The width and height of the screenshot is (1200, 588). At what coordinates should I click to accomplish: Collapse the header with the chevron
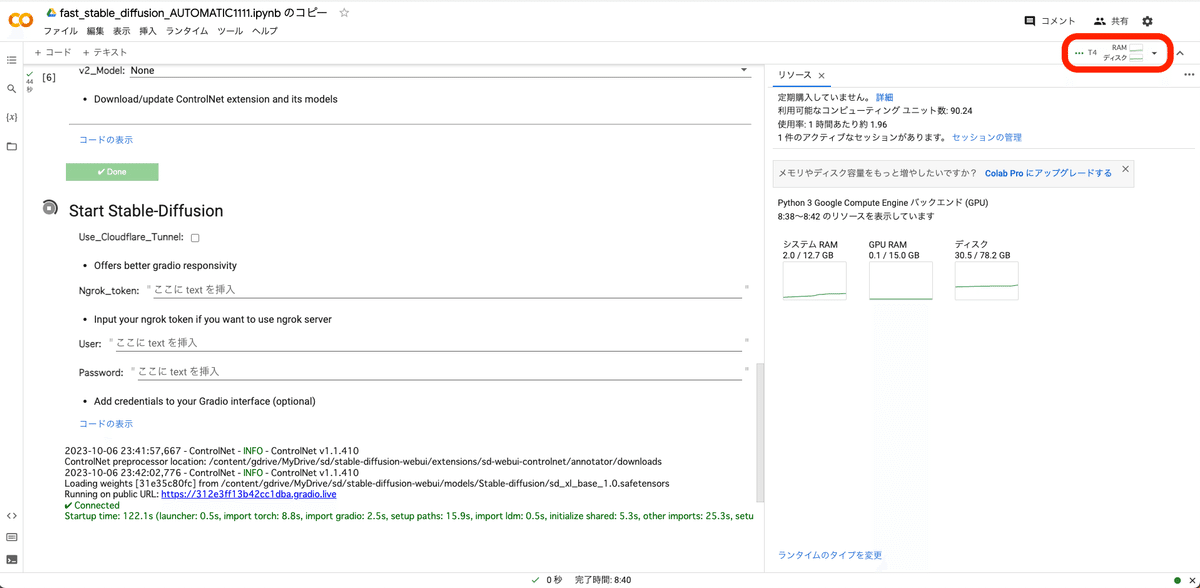pos(1180,53)
